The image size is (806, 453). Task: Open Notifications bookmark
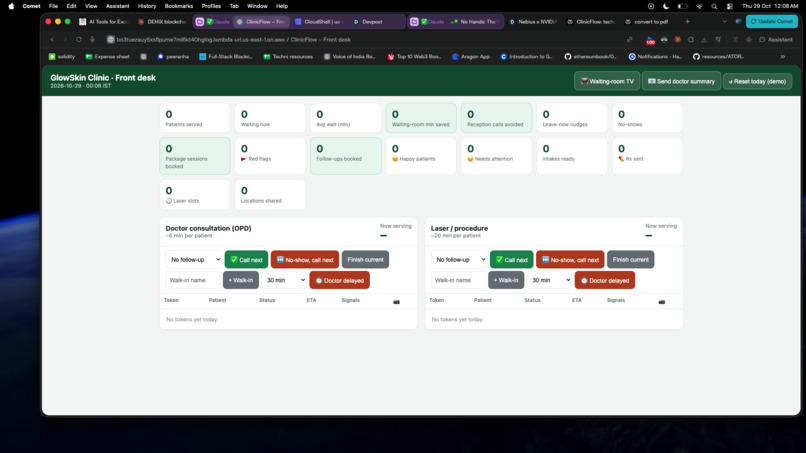pyautogui.click(x=655, y=57)
